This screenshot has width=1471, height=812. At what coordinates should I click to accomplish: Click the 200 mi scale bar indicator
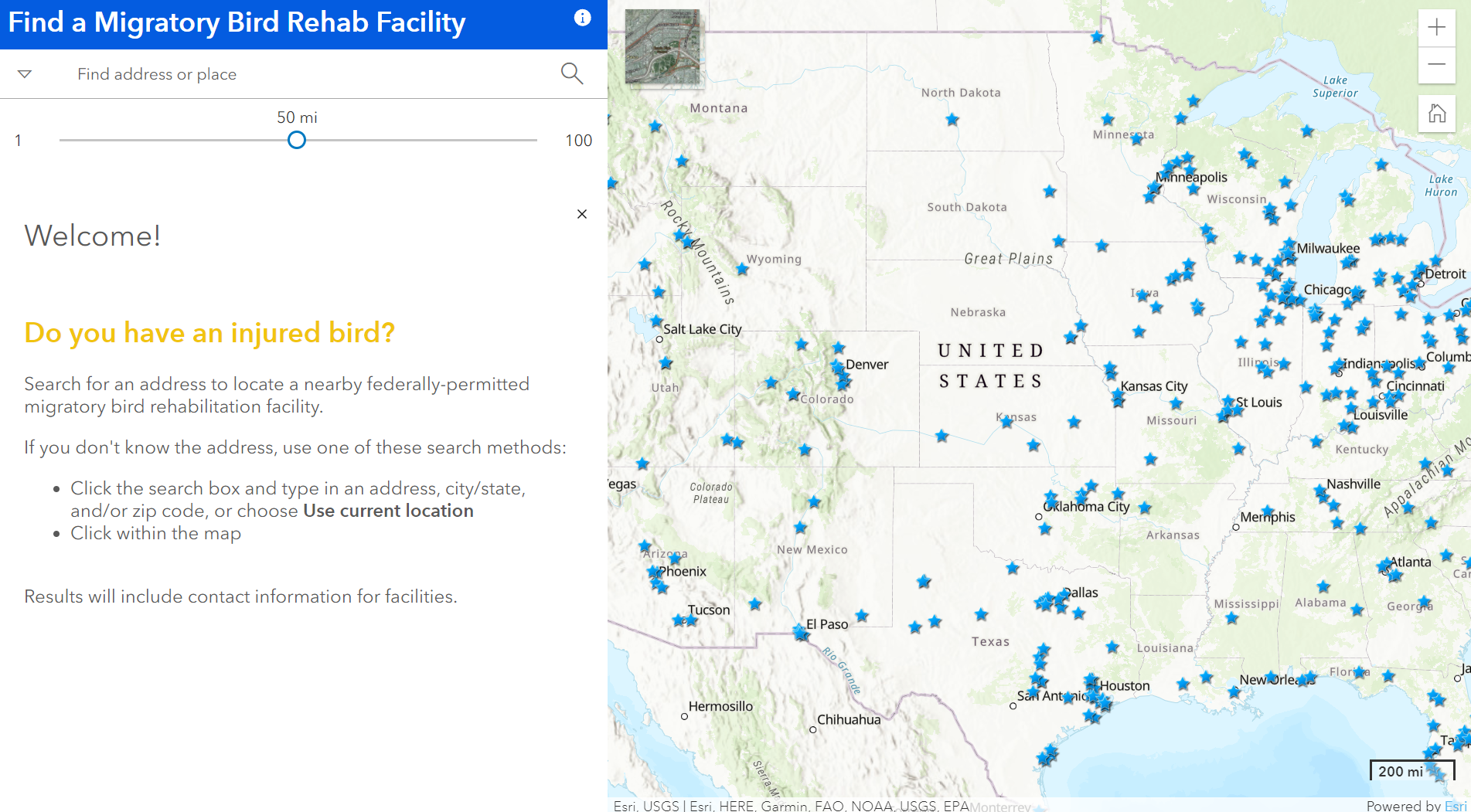(1401, 771)
